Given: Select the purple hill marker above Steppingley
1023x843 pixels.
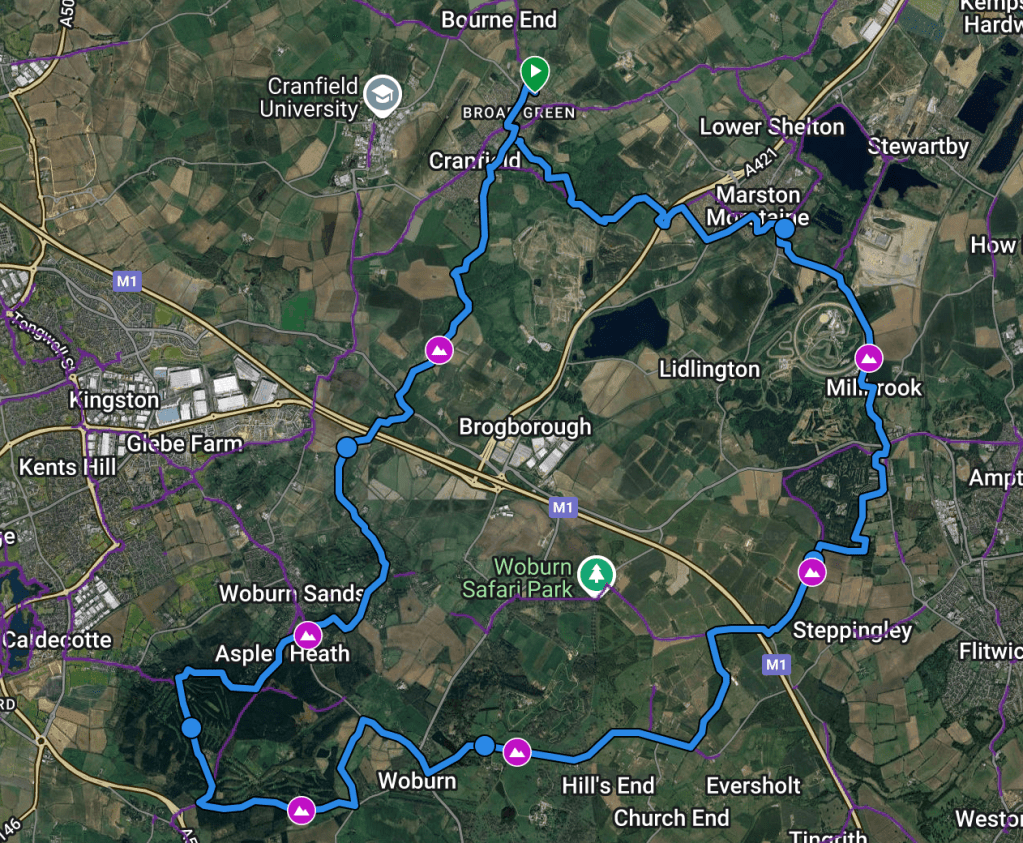Looking at the screenshot, I should 812,572.
